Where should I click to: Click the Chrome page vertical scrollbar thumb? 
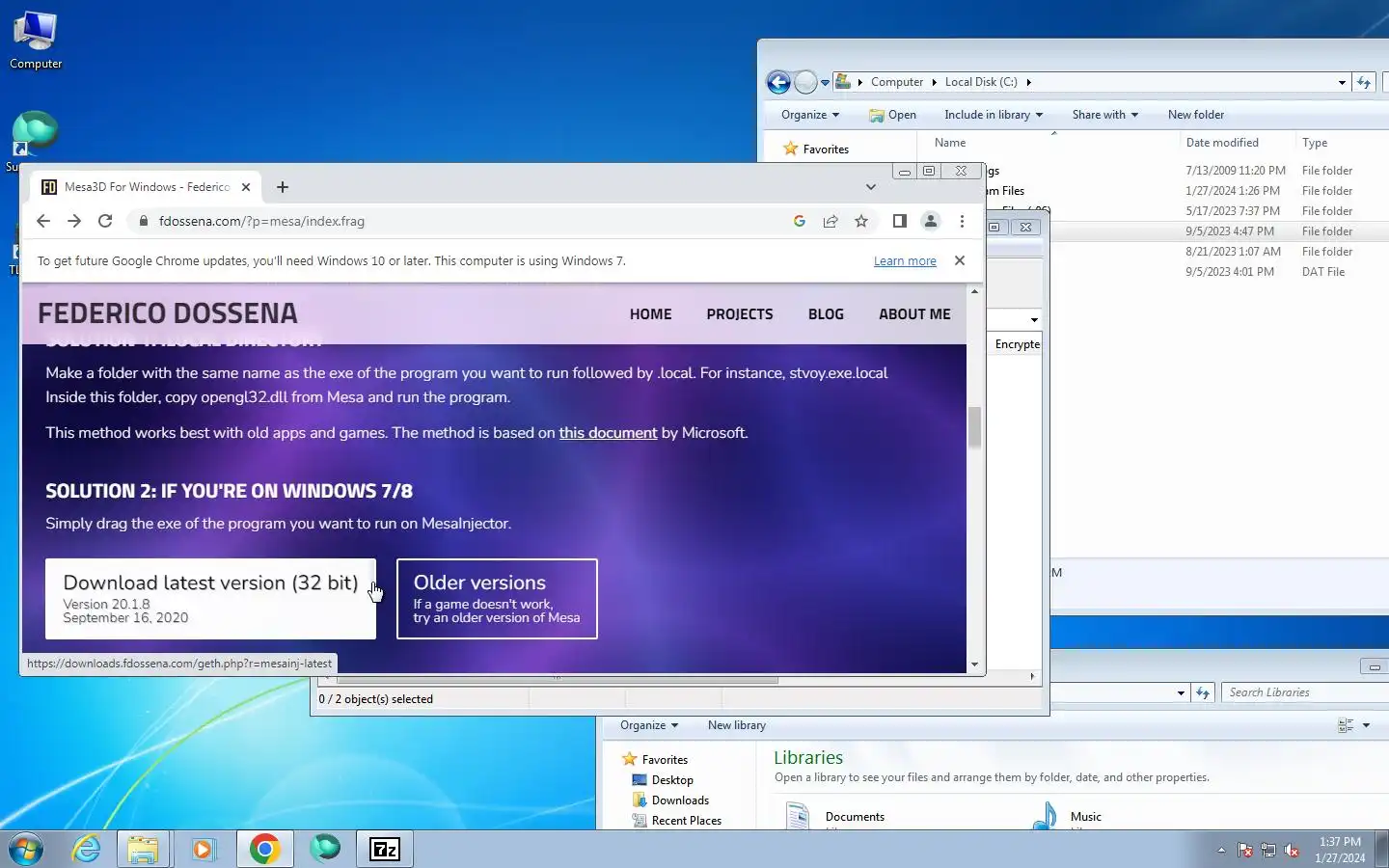point(974,427)
